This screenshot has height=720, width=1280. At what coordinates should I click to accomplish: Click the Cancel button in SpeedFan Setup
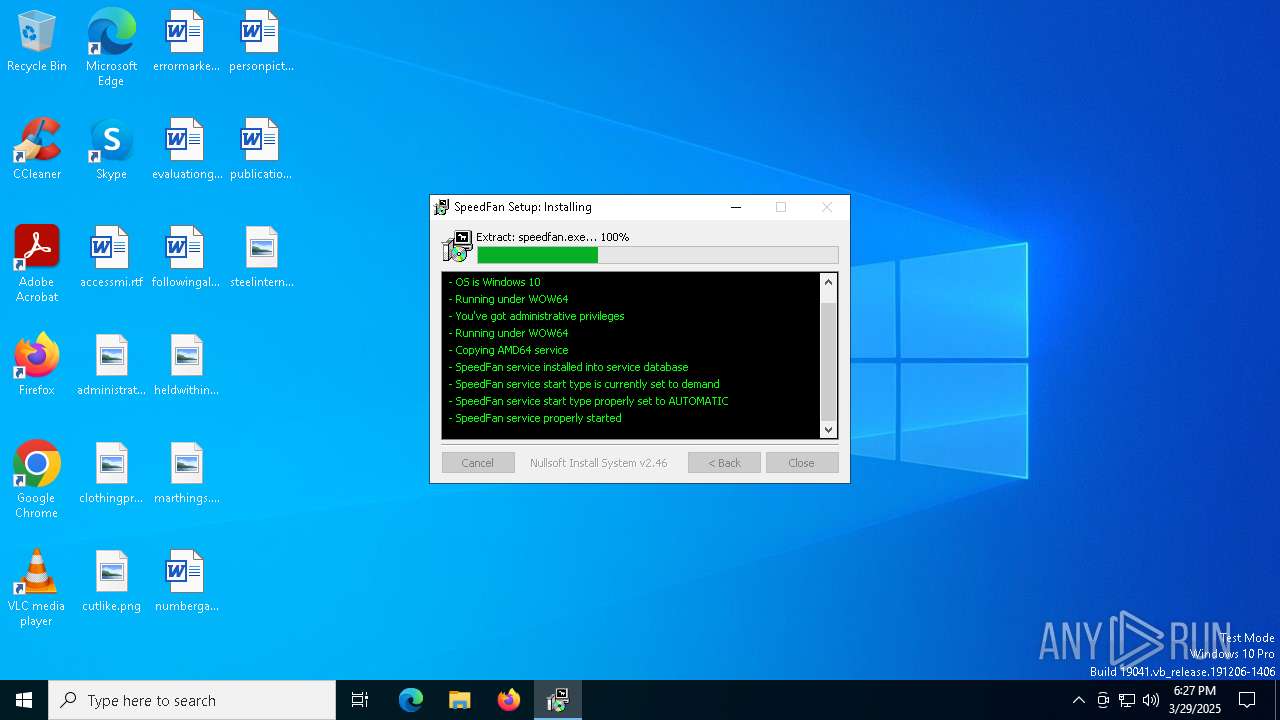pyautogui.click(x=478, y=463)
